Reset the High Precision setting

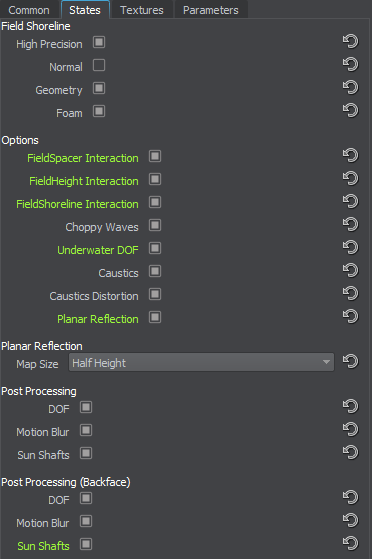click(351, 41)
